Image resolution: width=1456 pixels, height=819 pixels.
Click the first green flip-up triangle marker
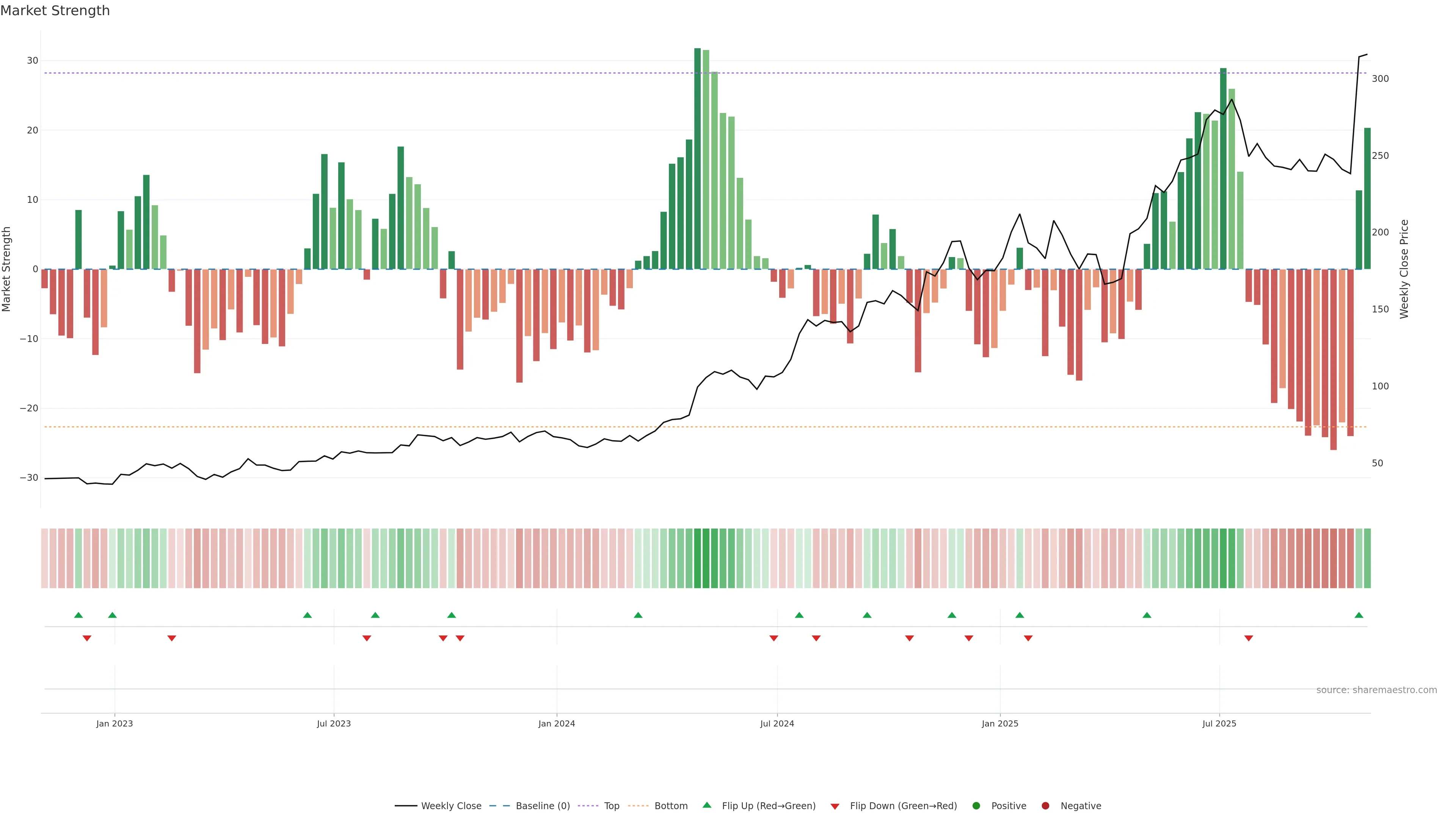click(78, 615)
